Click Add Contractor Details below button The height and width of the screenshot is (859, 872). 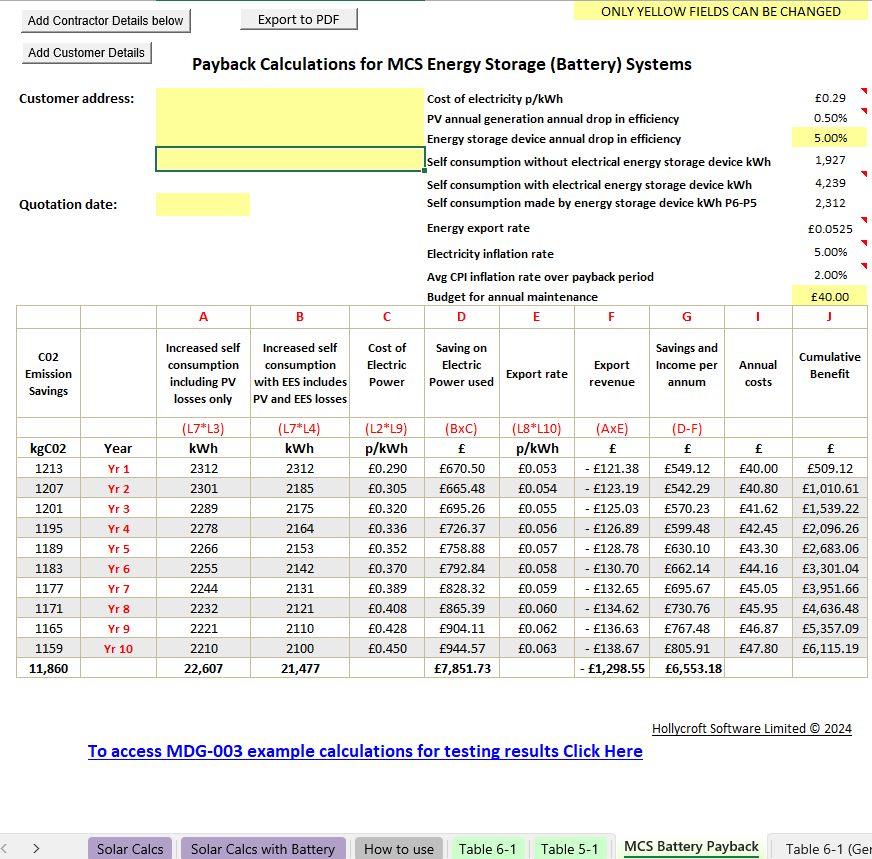[x=105, y=20]
